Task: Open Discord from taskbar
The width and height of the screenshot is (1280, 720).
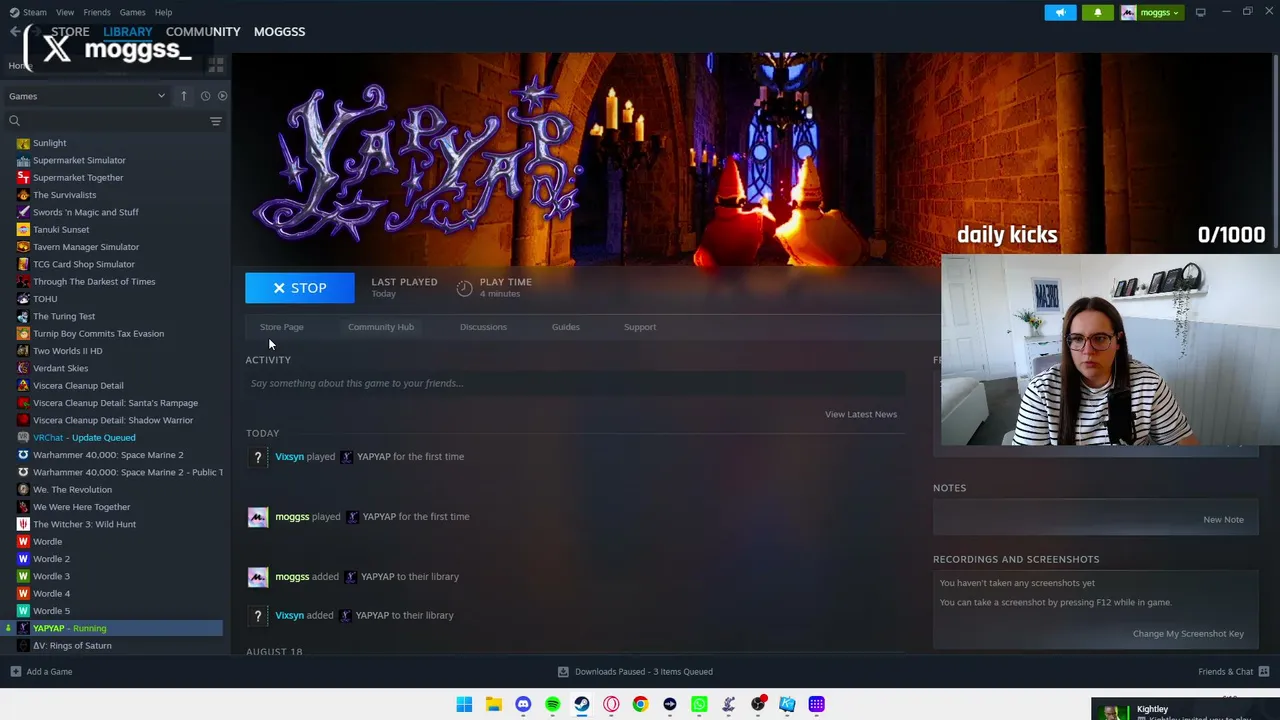Action: [x=523, y=705]
